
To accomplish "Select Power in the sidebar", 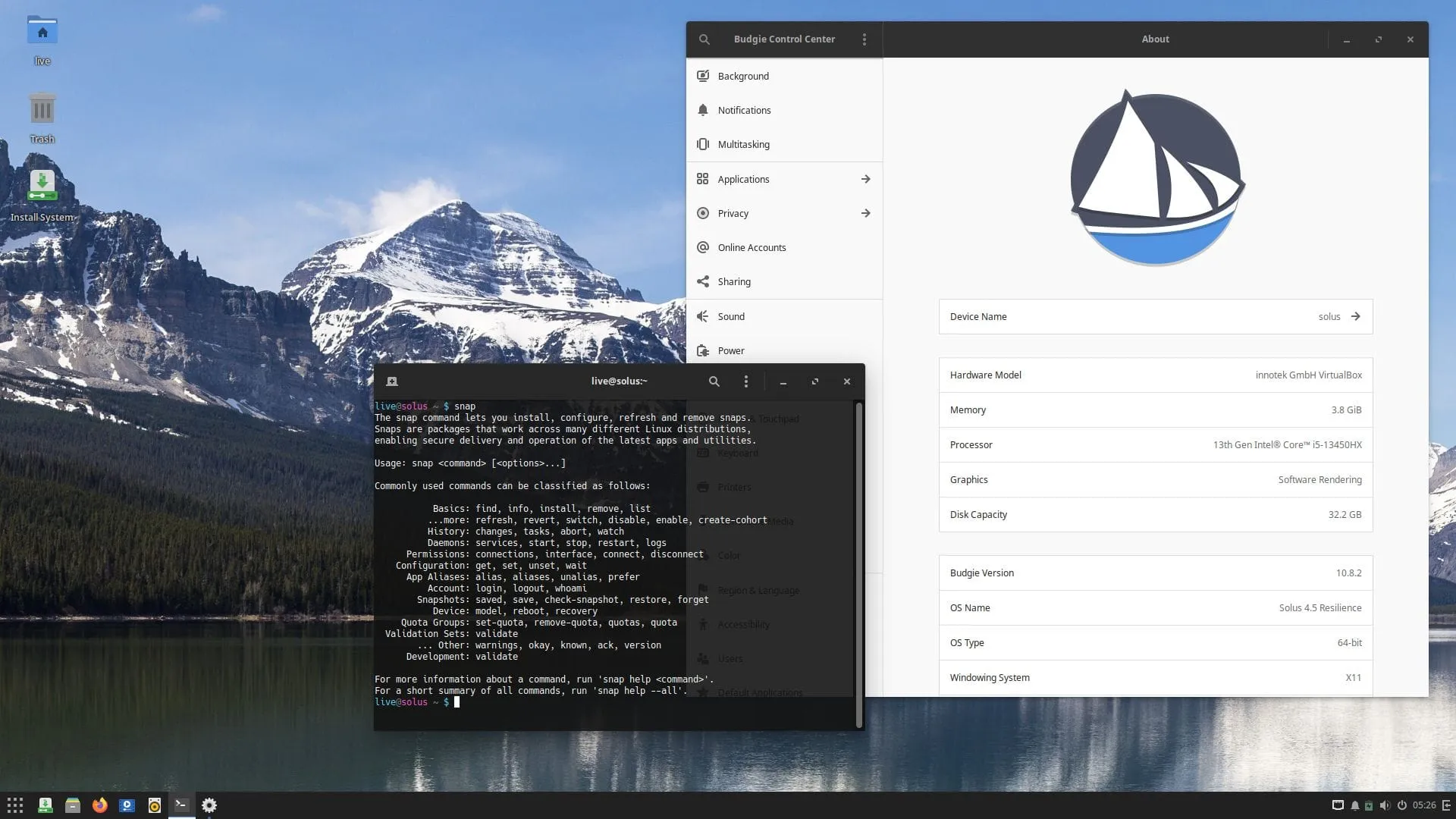I will coord(784,350).
